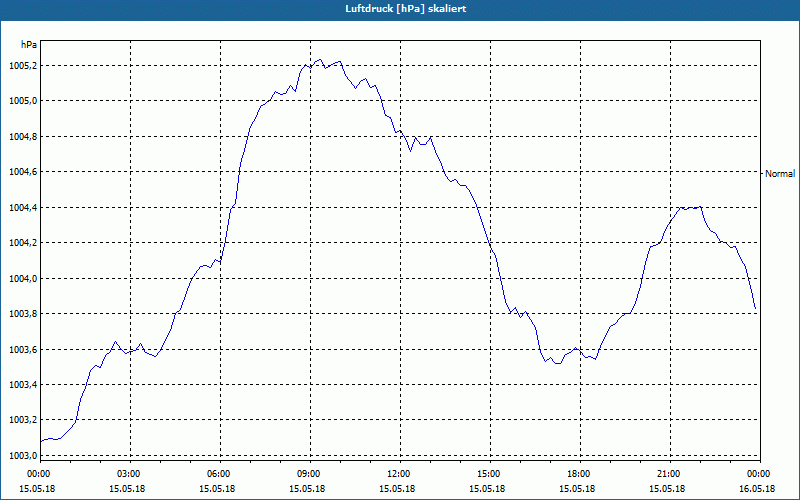Screen dimensions: 800x500
Task: Click the 21:00 time axis label
Action: (x=668, y=474)
